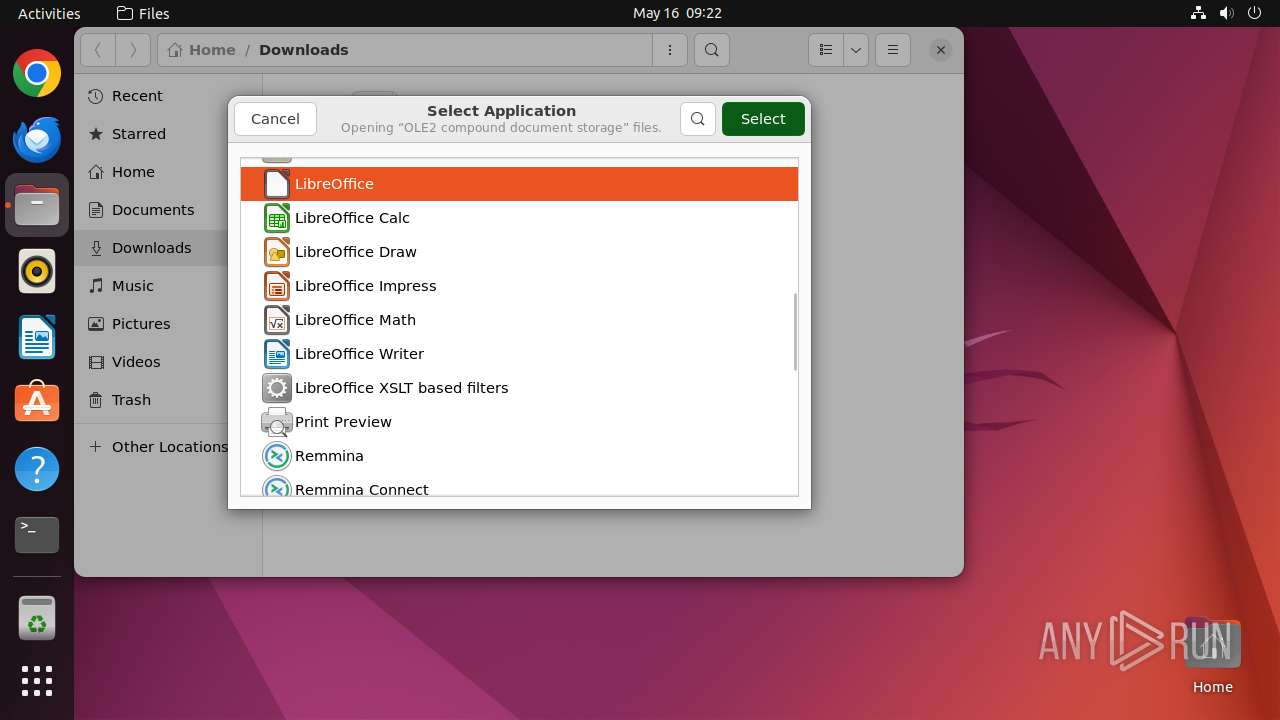The height and width of the screenshot is (720, 1280).
Task: Click the LibreOffice Math icon
Action: [277, 320]
